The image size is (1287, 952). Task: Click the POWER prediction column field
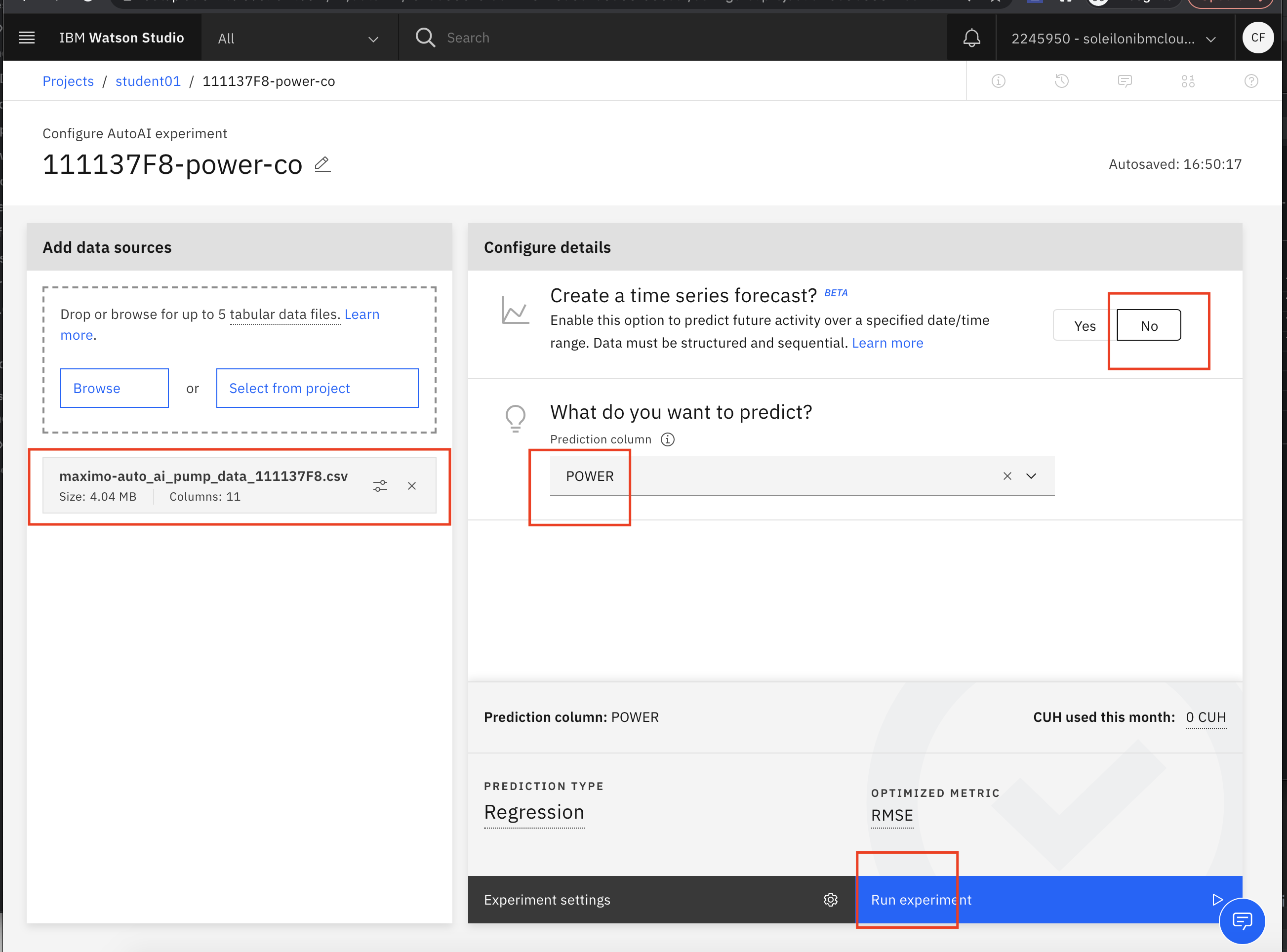(802, 476)
